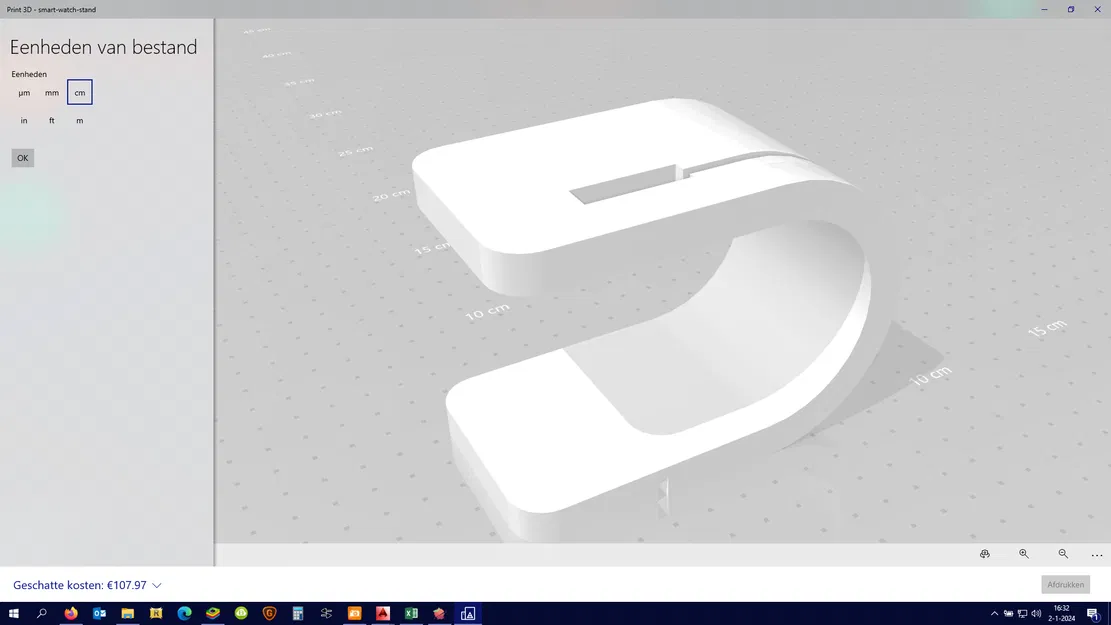
Task: Open the red cube app on taskbar
Action: pyautogui.click(x=439, y=614)
